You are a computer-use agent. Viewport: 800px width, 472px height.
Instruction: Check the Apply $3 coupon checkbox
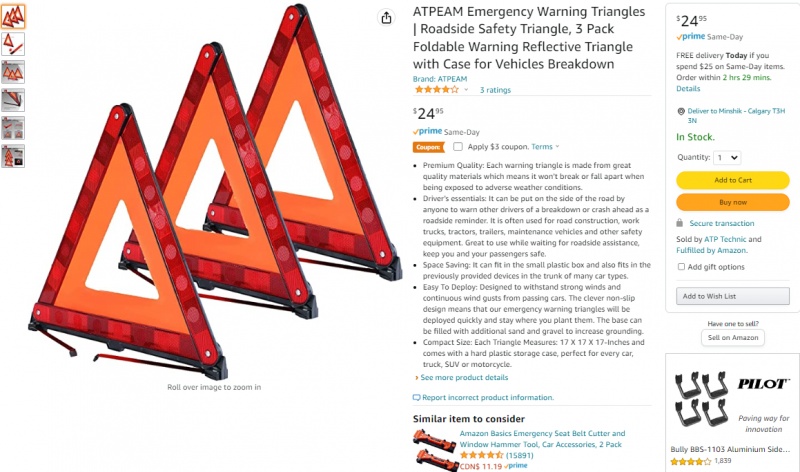tap(458, 146)
